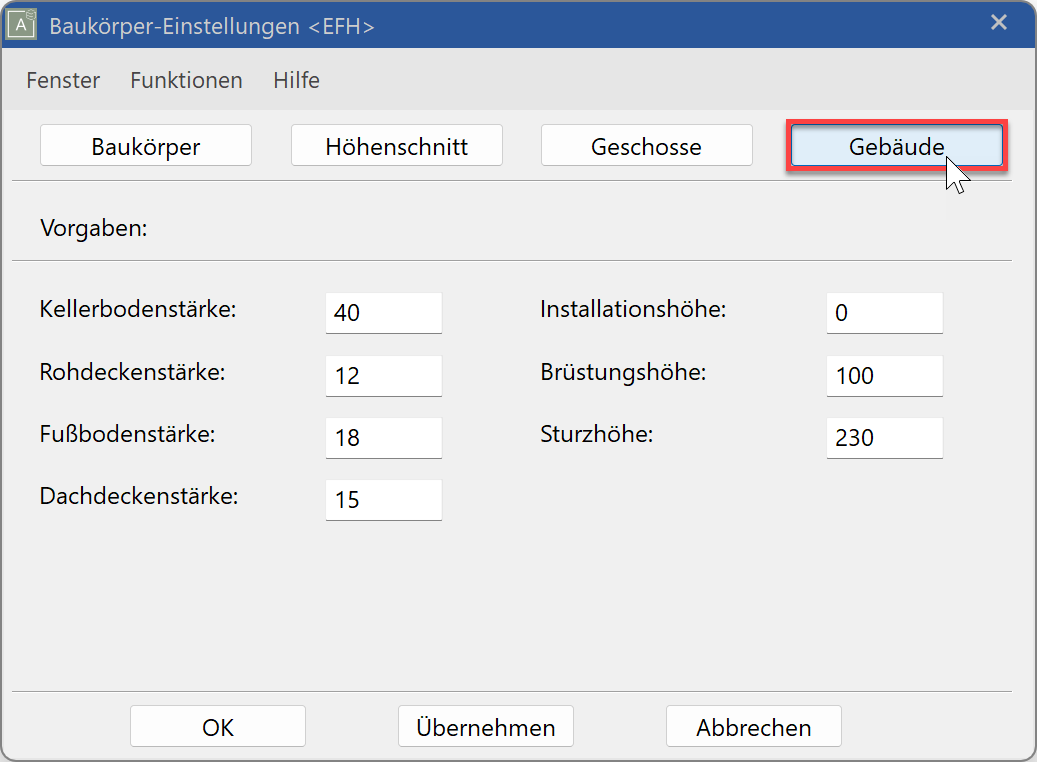Click the Rohdeckenstärke value field
The image size is (1037, 762).
click(x=383, y=375)
